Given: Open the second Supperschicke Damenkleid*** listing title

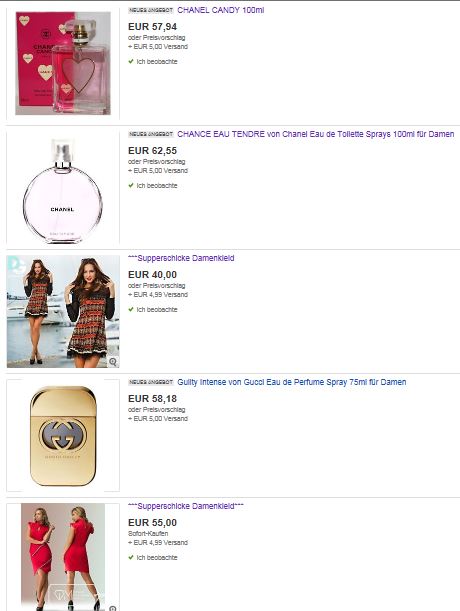Looking at the screenshot, I should click(186, 506).
